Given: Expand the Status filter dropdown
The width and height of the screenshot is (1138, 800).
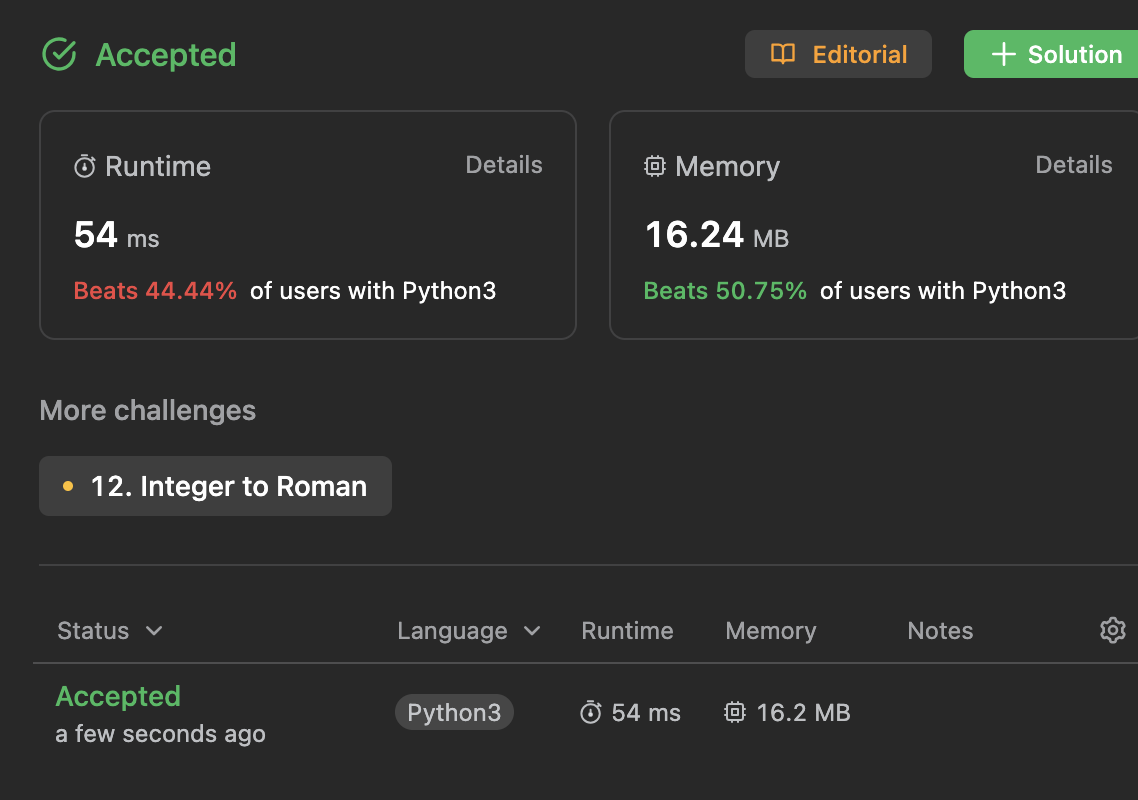Looking at the screenshot, I should (x=154, y=631).
